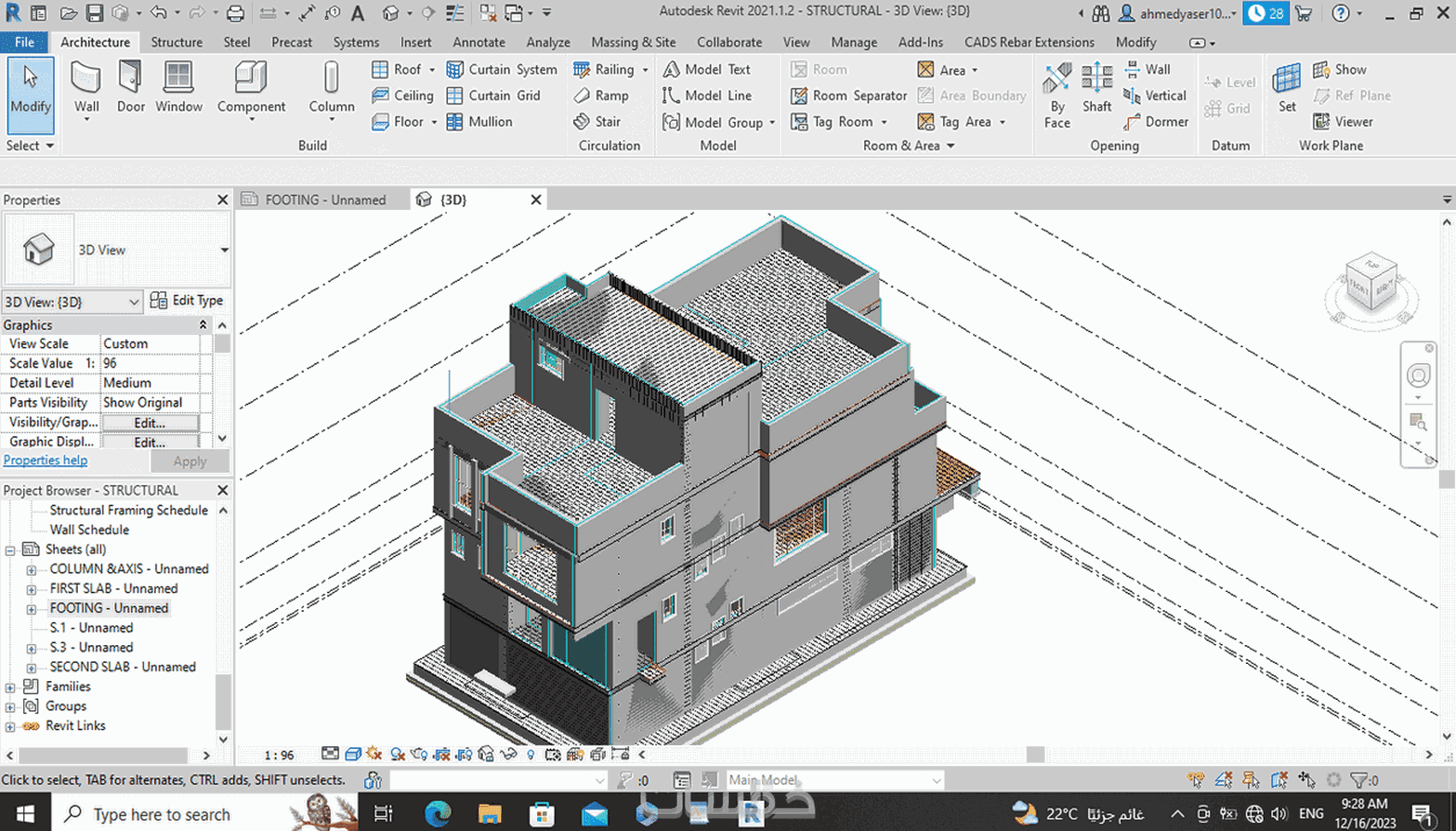Viewport: 1456px width, 831px height.
Task: Toggle Show work plane visibility
Action: click(x=1340, y=69)
